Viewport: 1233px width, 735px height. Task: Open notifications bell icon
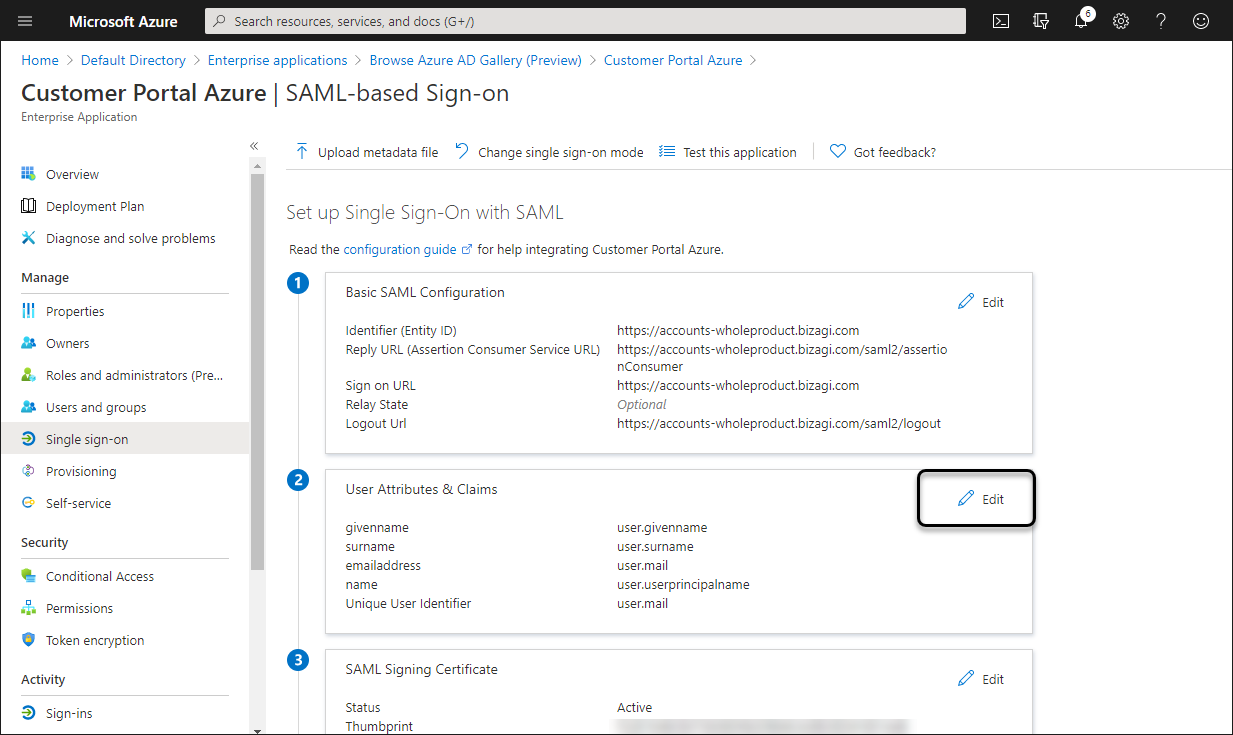point(1081,21)
